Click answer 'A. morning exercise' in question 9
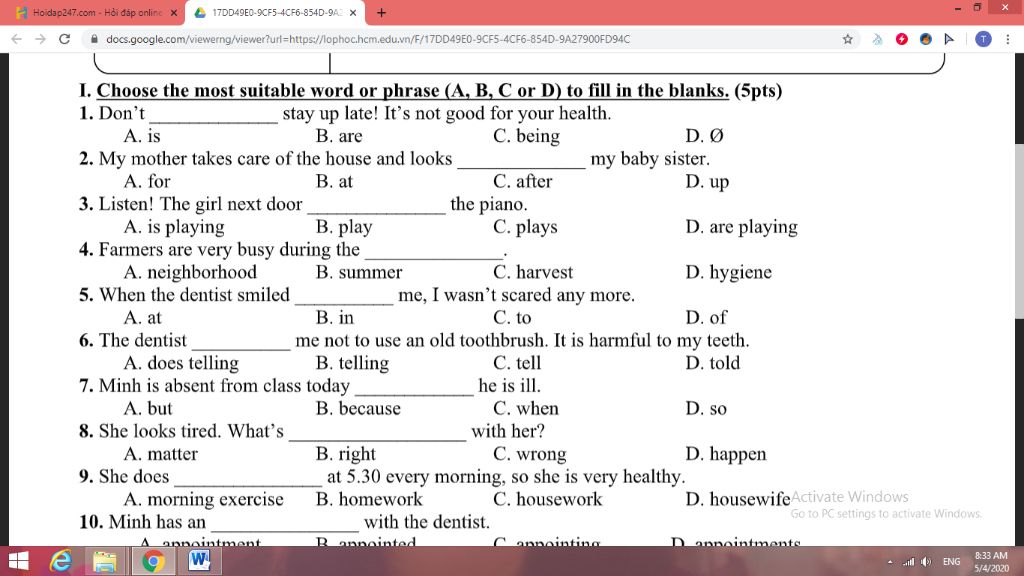The height and width of the screenshot is (576, 1024). click(204, 499)
